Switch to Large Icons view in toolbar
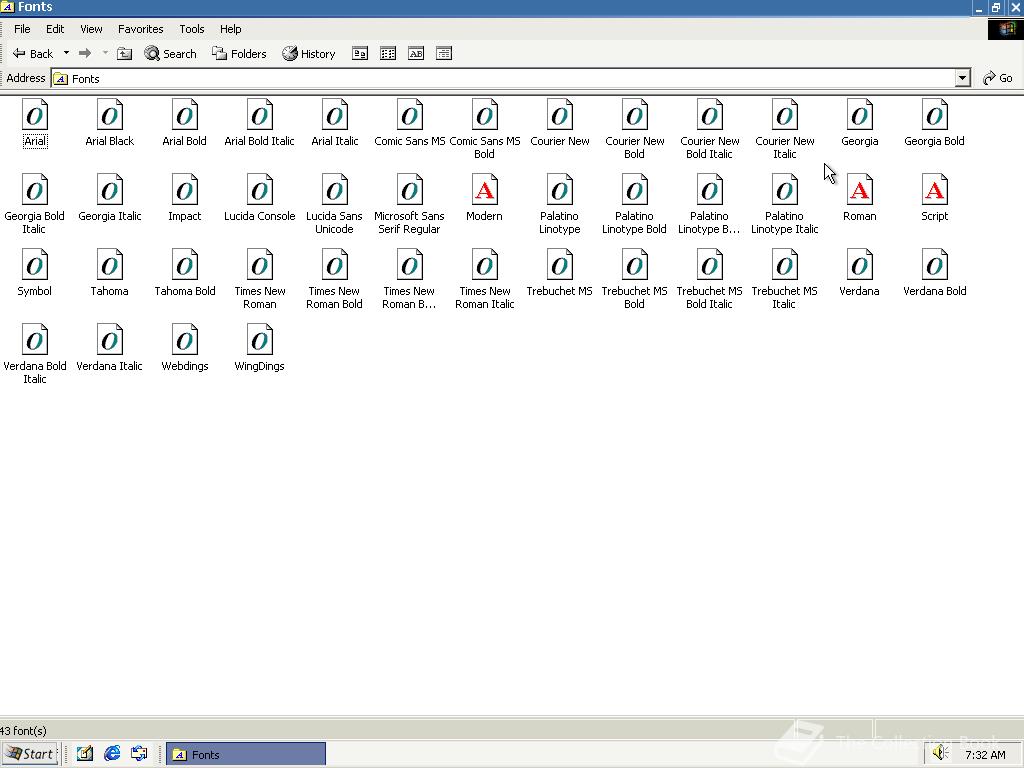Viewport: 1024px width, 768px height. [x=360, y=54]
